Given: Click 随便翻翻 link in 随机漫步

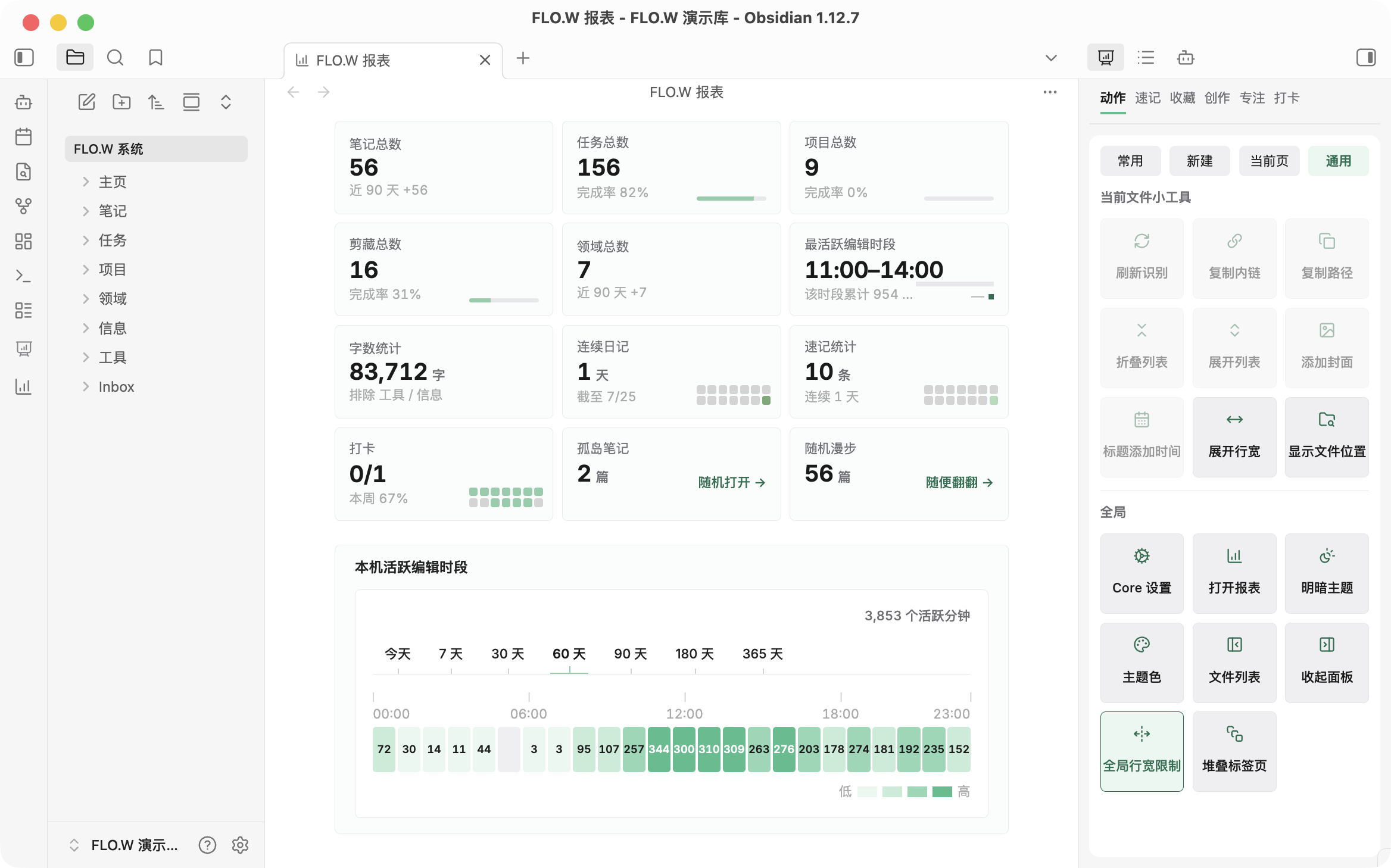Looking at the screenshot, I should 959,482.
